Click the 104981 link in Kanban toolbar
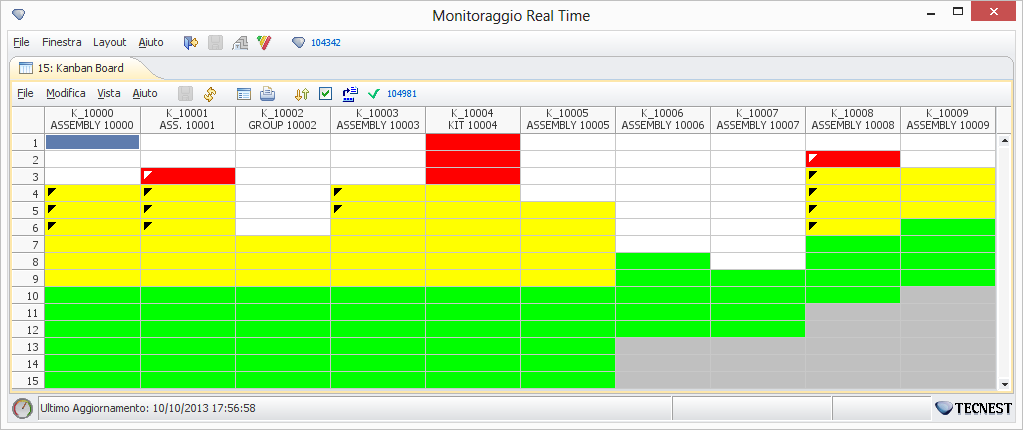Image resolution: width=1023 pixels, height=430 pixels. pos(402,94)
